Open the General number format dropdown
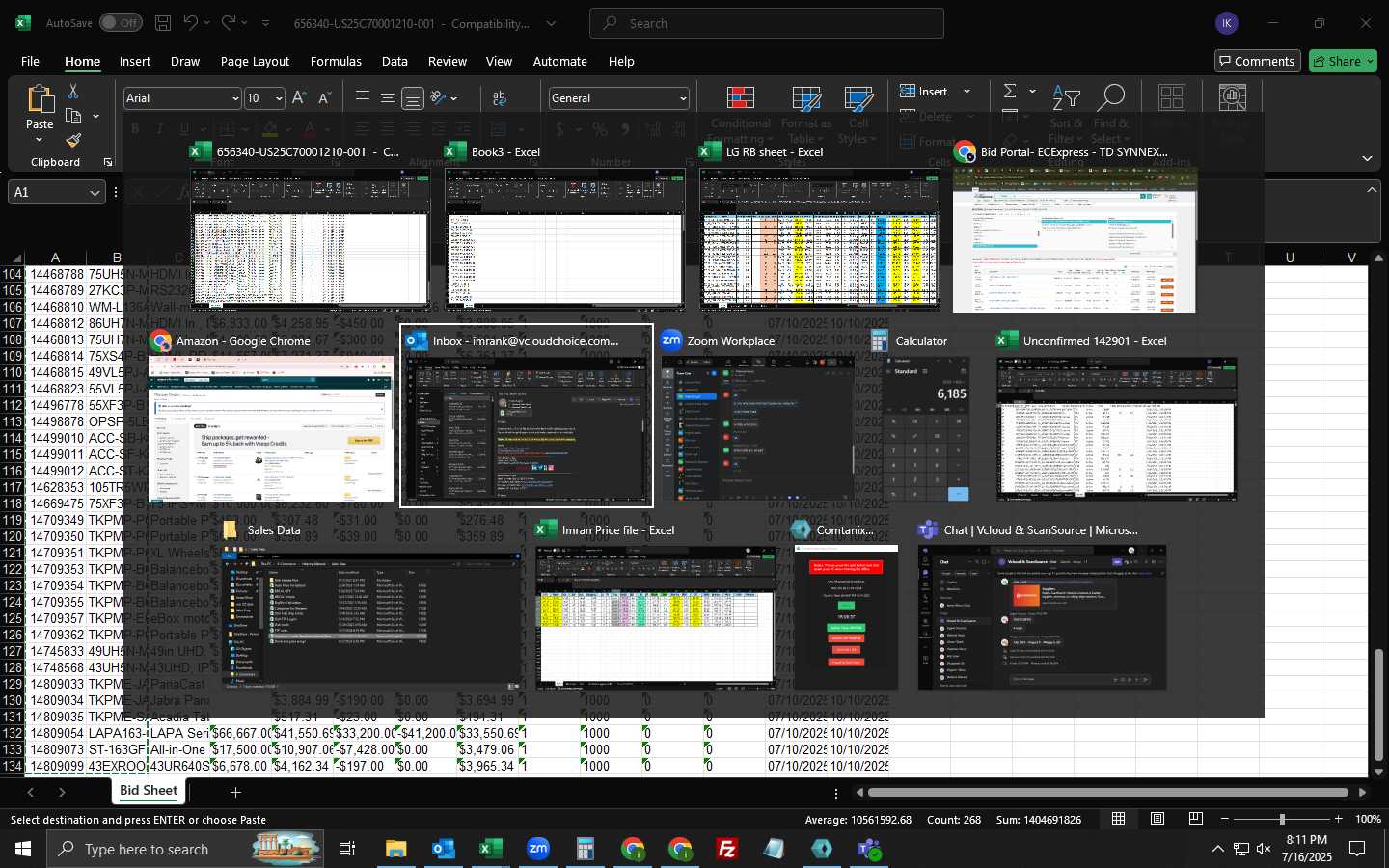1389x868 pixels. pyautogui.click(x=683, y=98)
